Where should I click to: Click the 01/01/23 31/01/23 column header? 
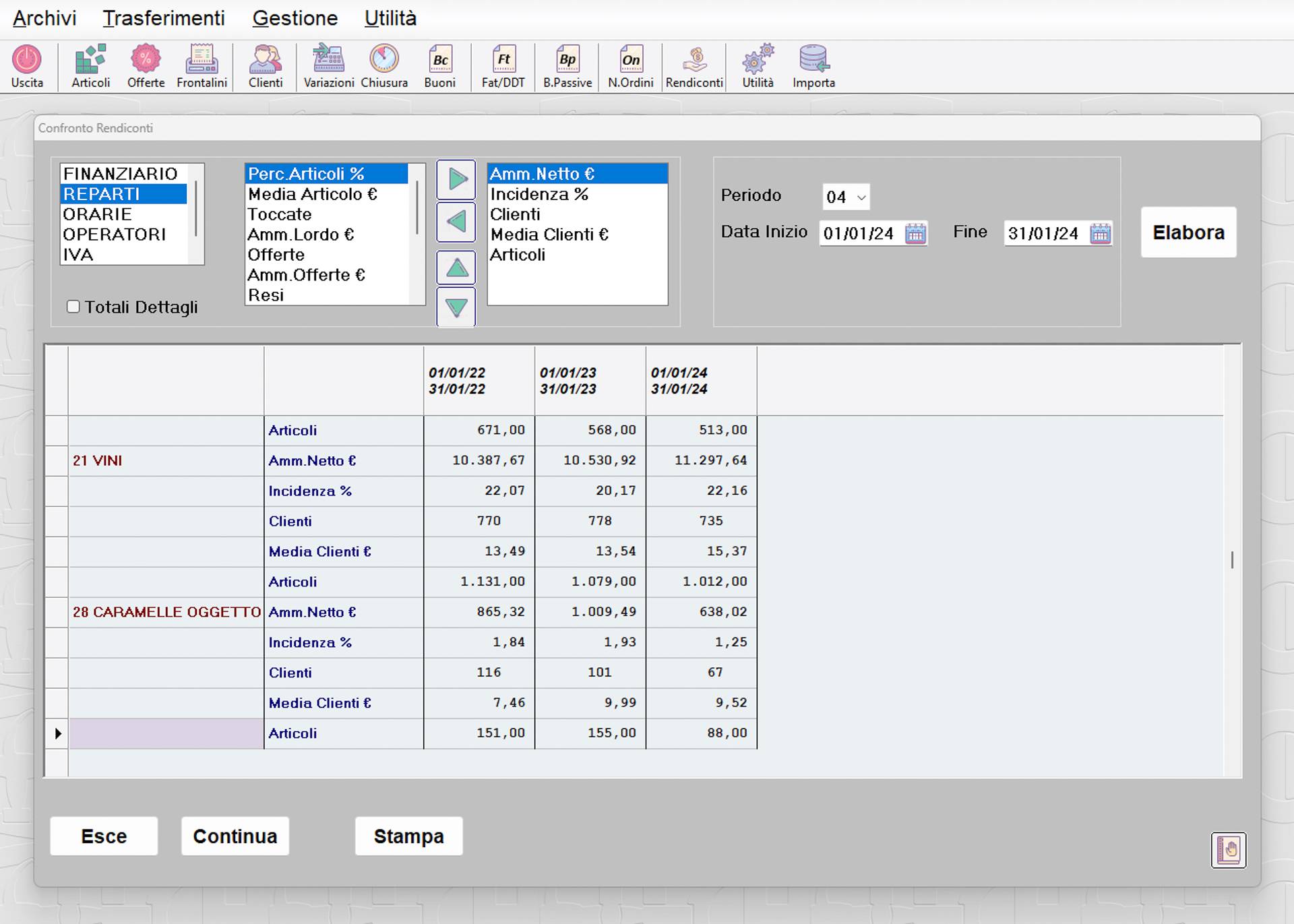click(x=590, y=381)
